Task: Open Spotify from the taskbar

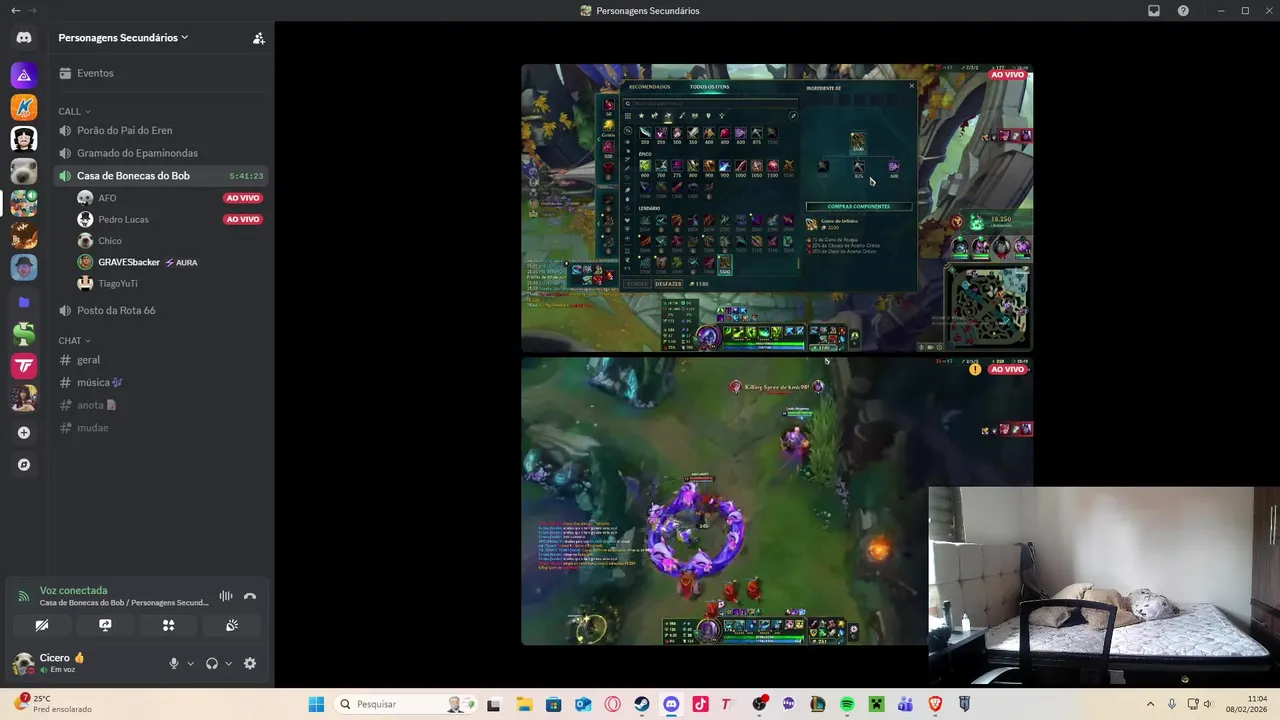Action: (847, 704)
